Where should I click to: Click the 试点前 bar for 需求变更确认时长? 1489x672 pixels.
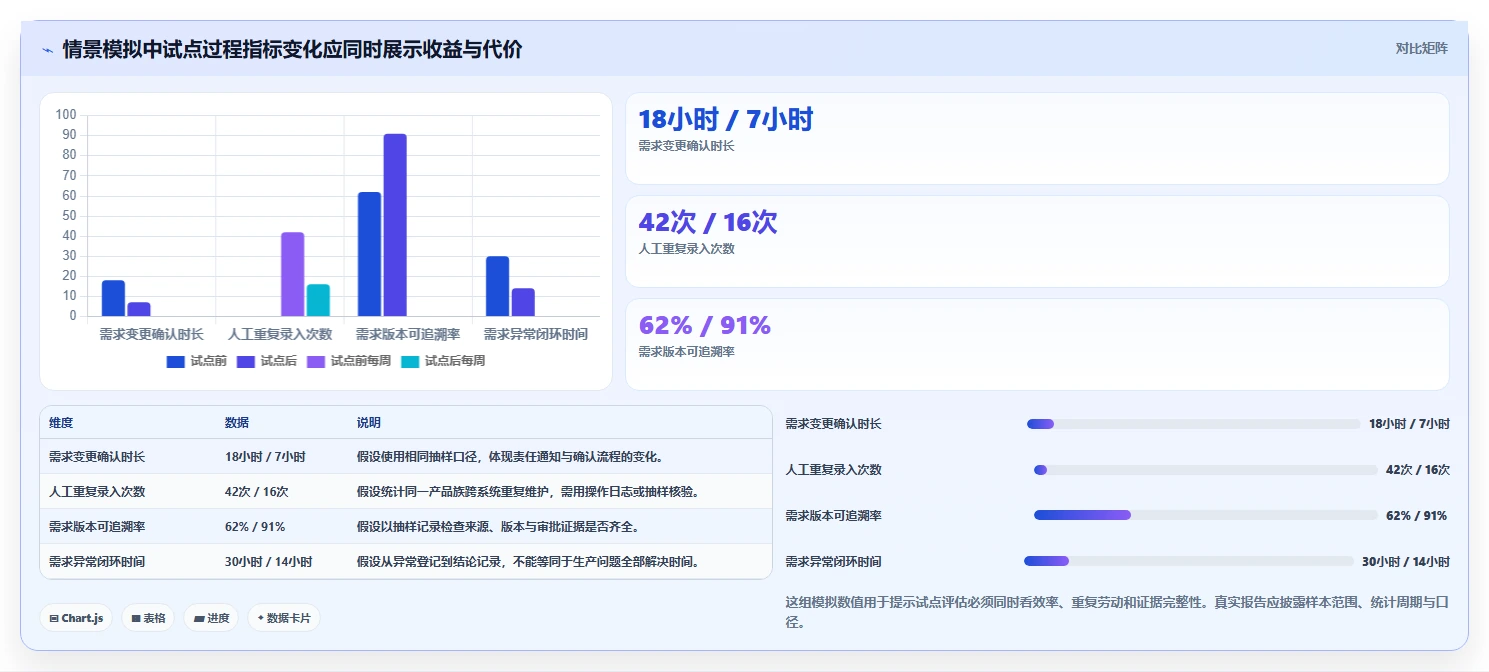113,298
